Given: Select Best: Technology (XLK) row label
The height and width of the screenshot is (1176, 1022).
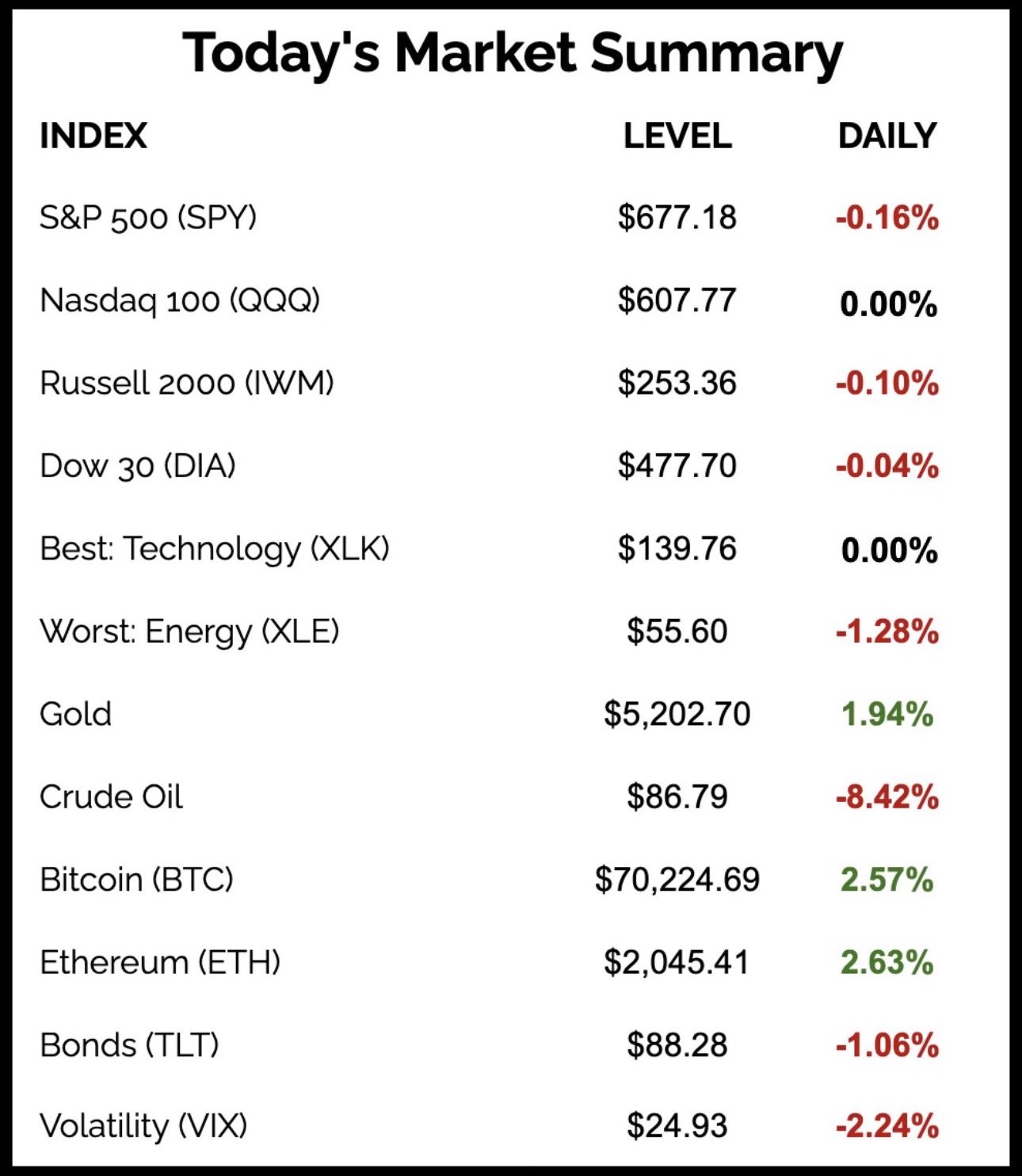Looking at the screenshot, I should (215, 549).
